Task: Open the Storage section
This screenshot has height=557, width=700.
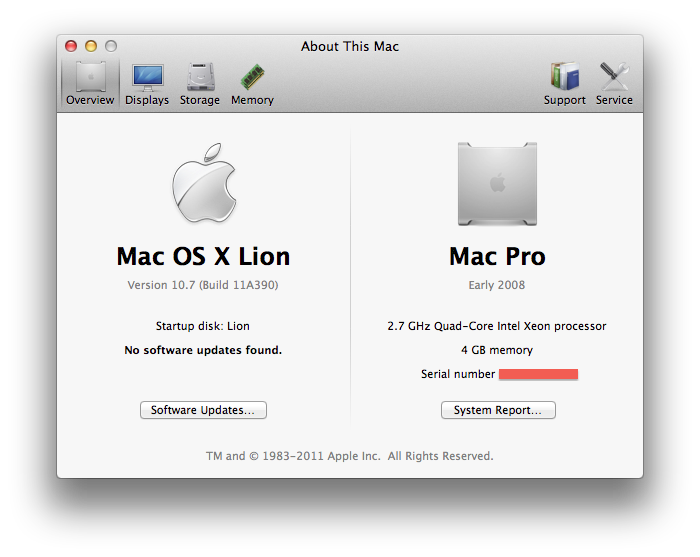Action: point(200,84)
